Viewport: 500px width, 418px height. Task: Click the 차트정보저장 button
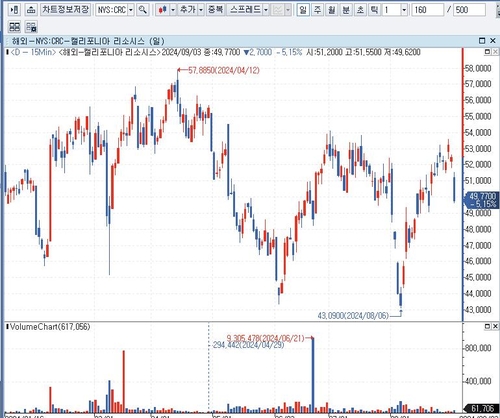[66, 10]
